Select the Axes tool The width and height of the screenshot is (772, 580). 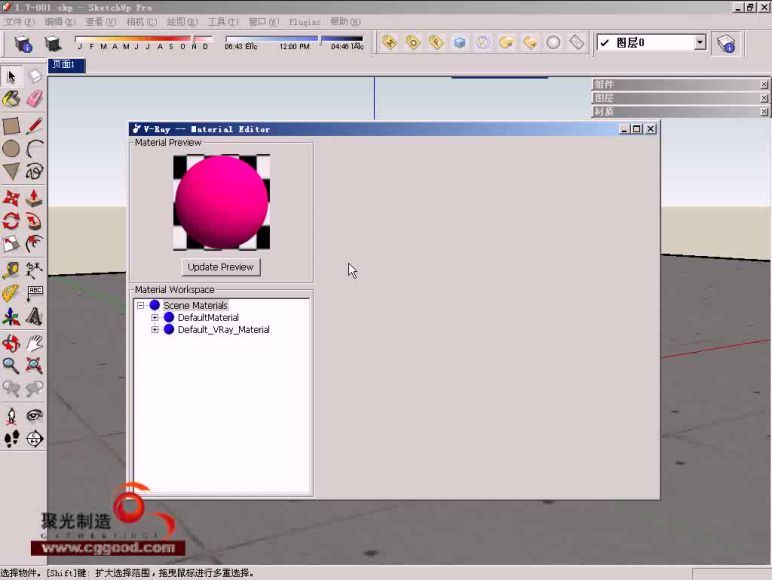click(11, 316)
